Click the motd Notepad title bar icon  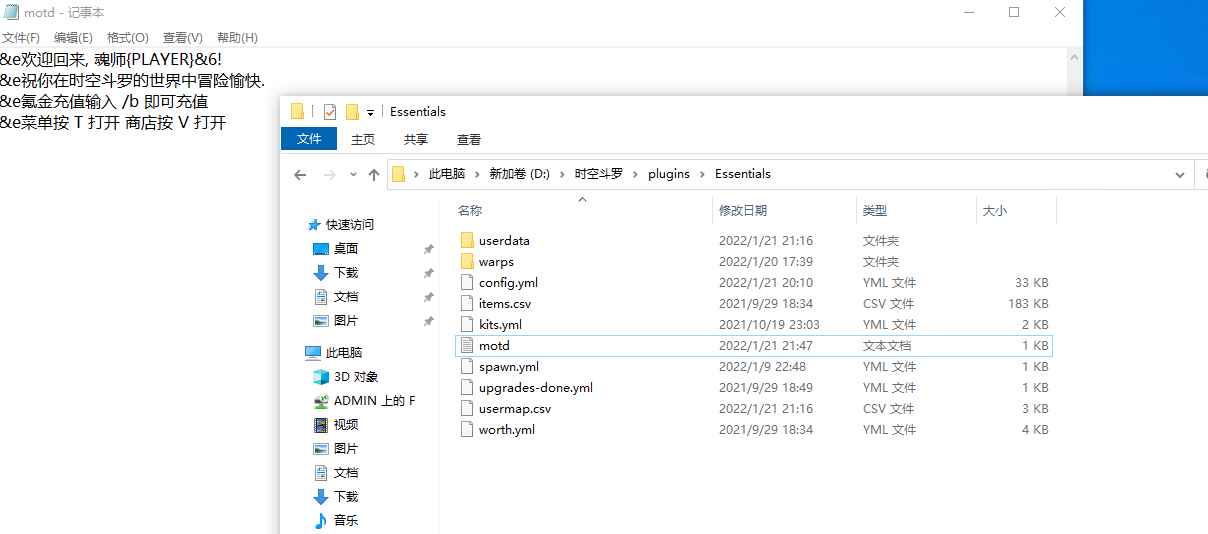(12, 12)
